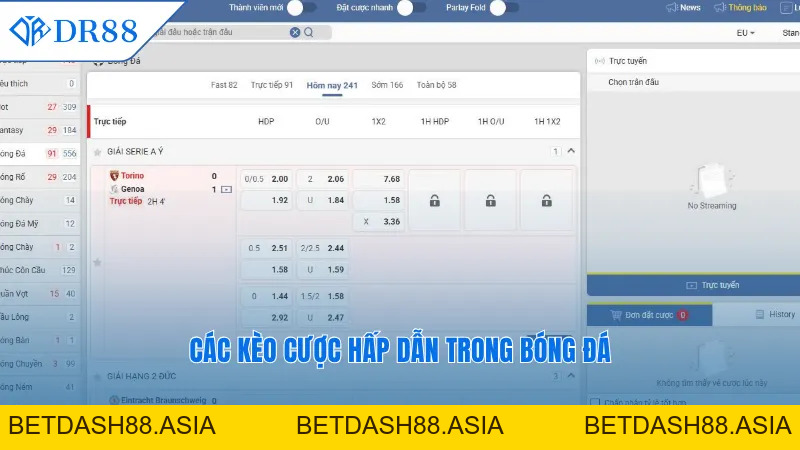This screenshot has height=450, width=800.
Task: Select handicap 0.5 at odds 2.51
Action: (266, 248)
